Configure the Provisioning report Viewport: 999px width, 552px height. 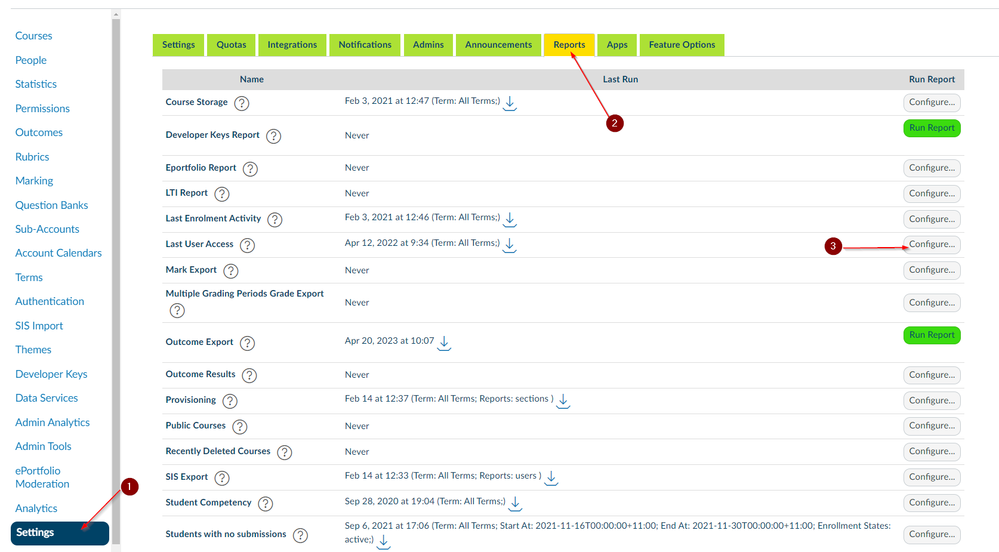(931, 400)
